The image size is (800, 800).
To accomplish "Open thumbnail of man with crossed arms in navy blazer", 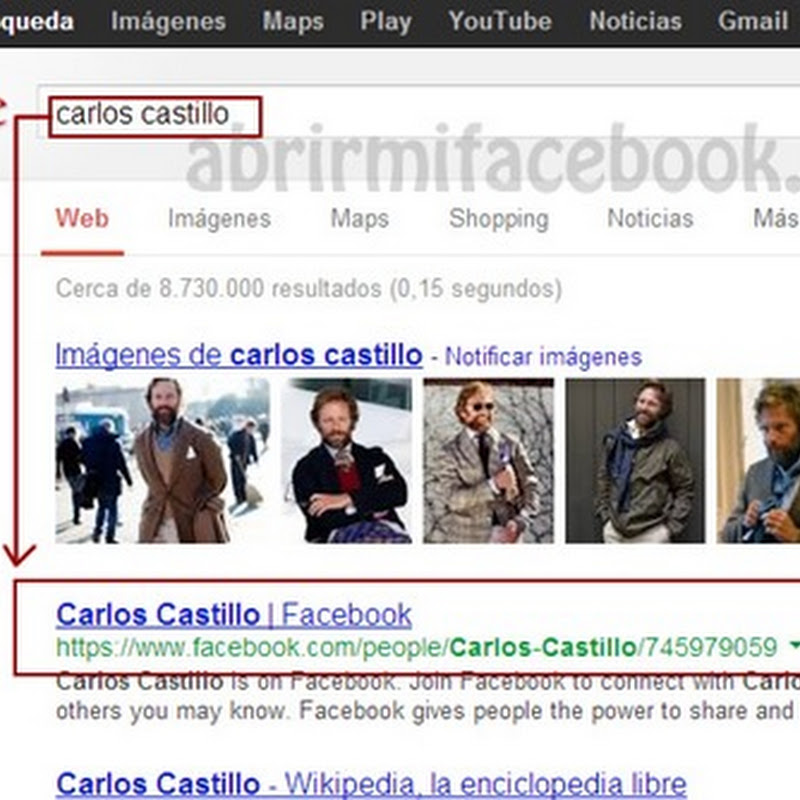I will [346, 461].
